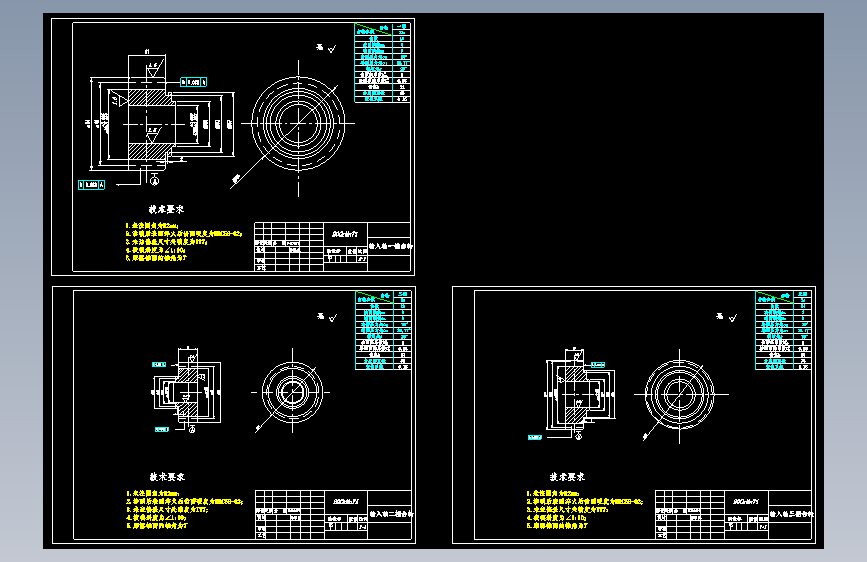Select 技术要求 heading on 三档齿轮 sheet
867x562 pixels.
(x=567, y=477)
